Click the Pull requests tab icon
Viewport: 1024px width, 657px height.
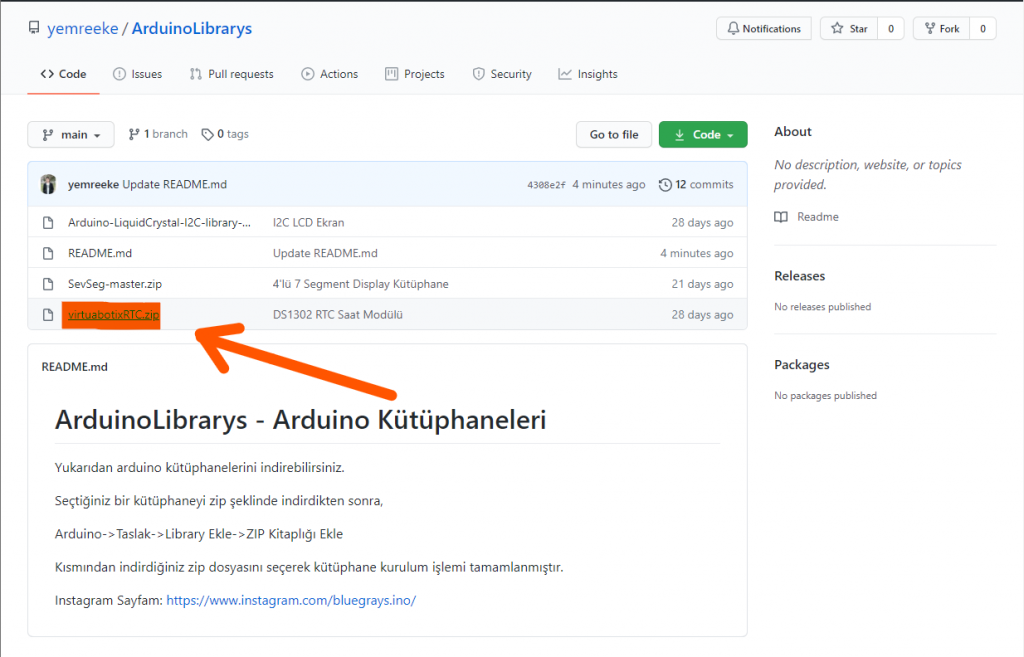pos(196,74)
